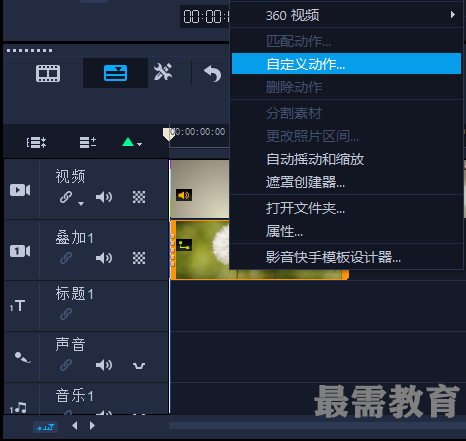Mute the 叠加1 overlay track

[x=104, y=258]
